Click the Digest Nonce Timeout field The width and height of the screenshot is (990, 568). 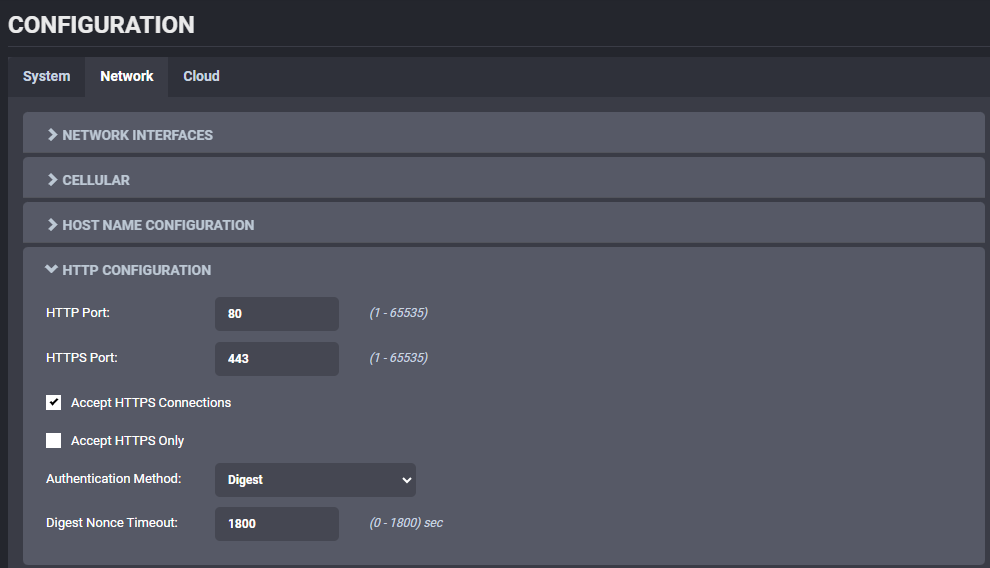277,524
